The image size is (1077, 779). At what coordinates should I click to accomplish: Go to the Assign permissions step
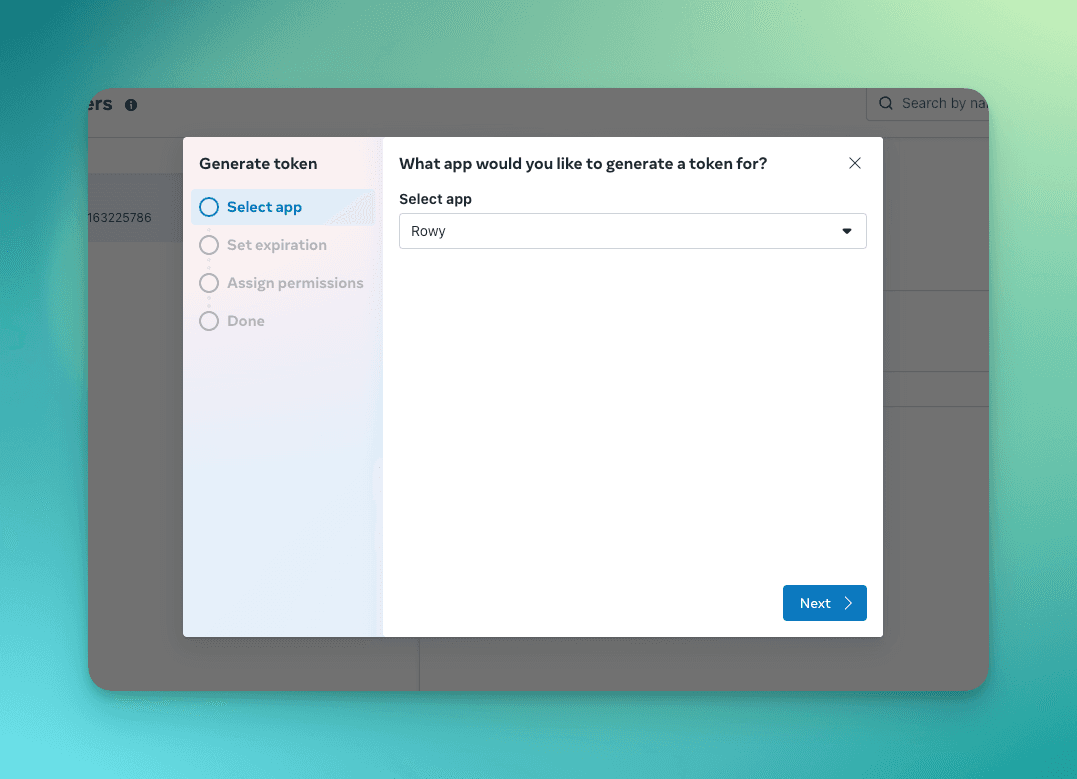[283, 283]
